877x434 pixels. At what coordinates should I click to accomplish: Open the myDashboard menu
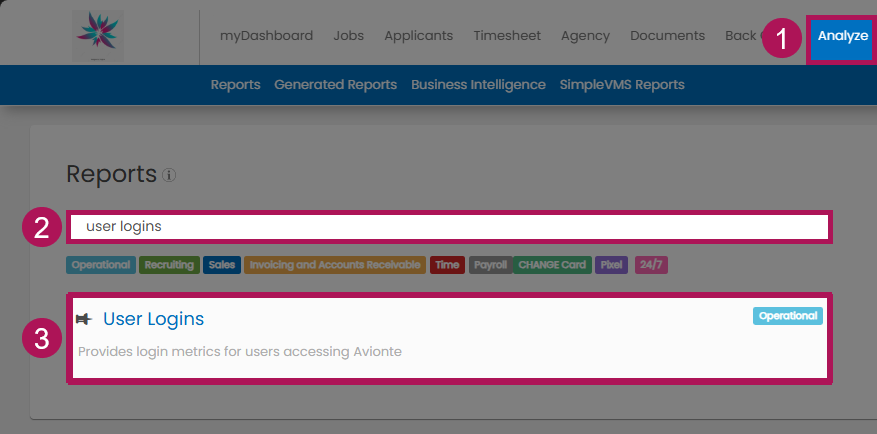[266, 36]
